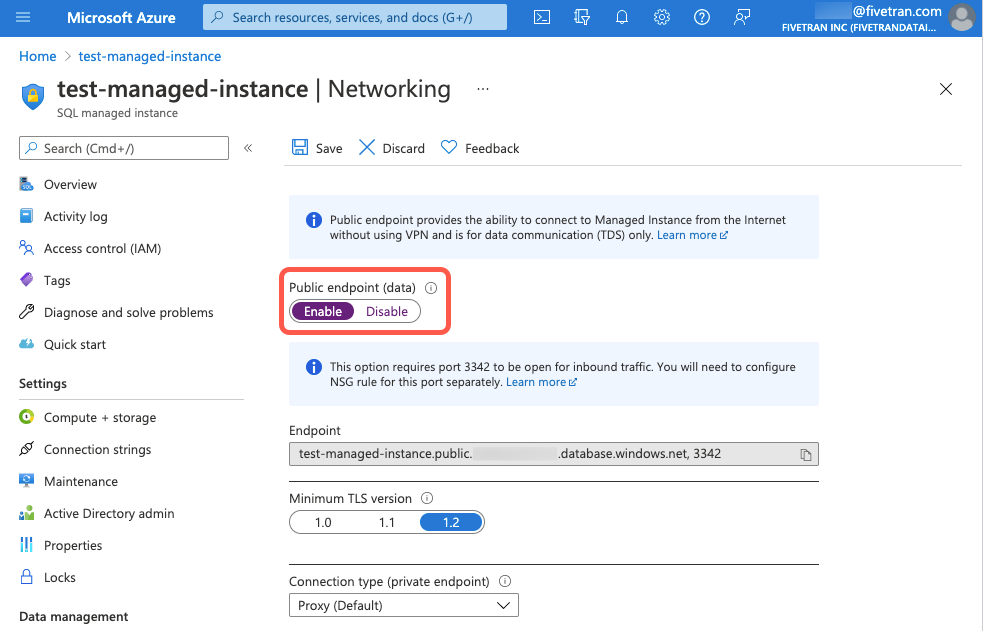Open the top bar feedback person icon
Screen dimensions: 983x631
[742, 17]
